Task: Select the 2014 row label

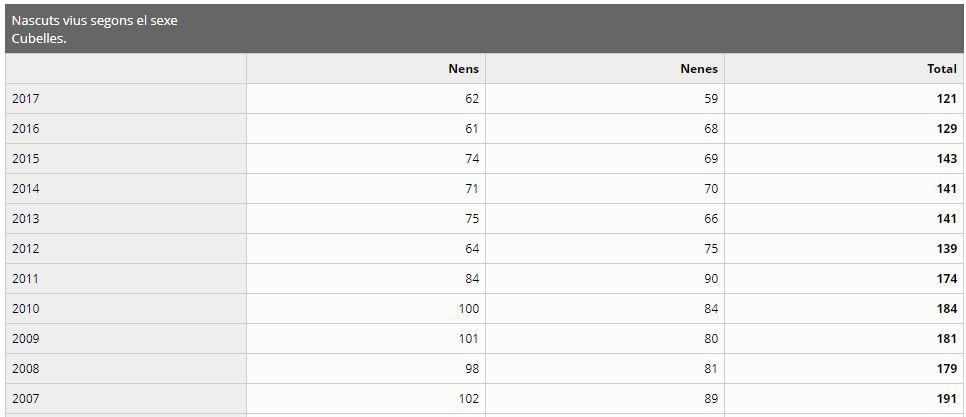Action: pyautogui.click(x=26, y=189)
